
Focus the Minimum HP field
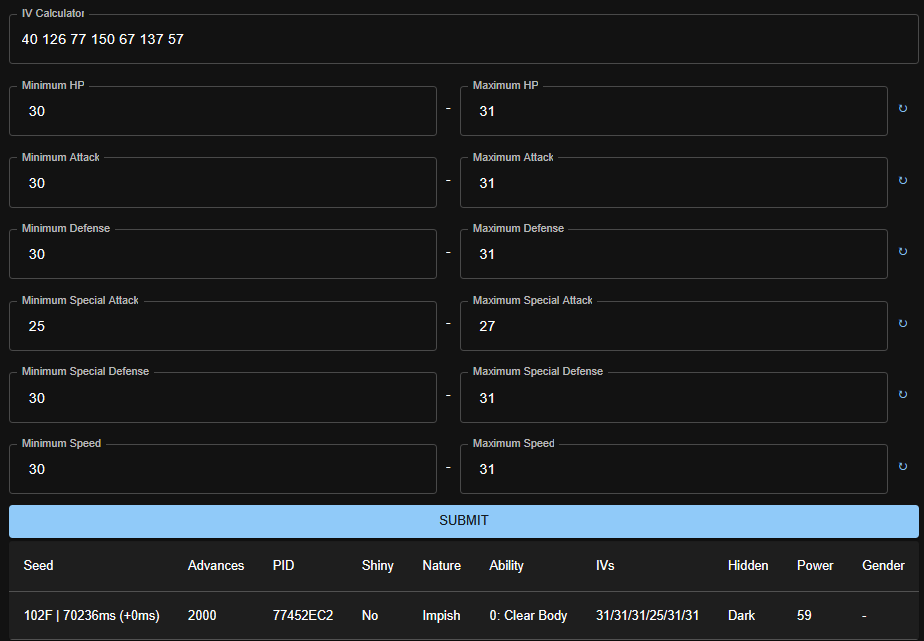click(223, 112)
